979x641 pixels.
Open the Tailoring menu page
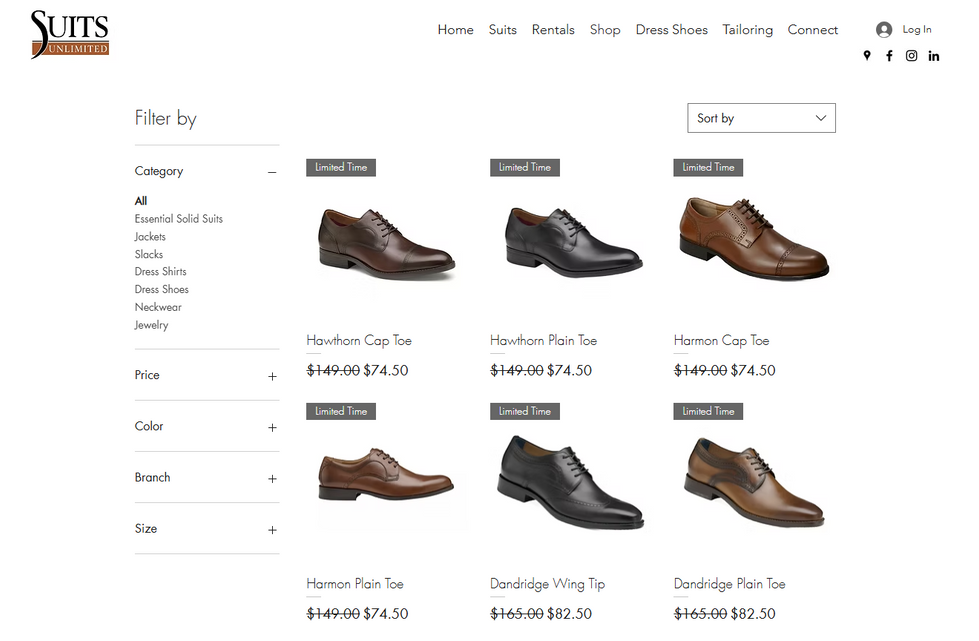click(748, 30)
